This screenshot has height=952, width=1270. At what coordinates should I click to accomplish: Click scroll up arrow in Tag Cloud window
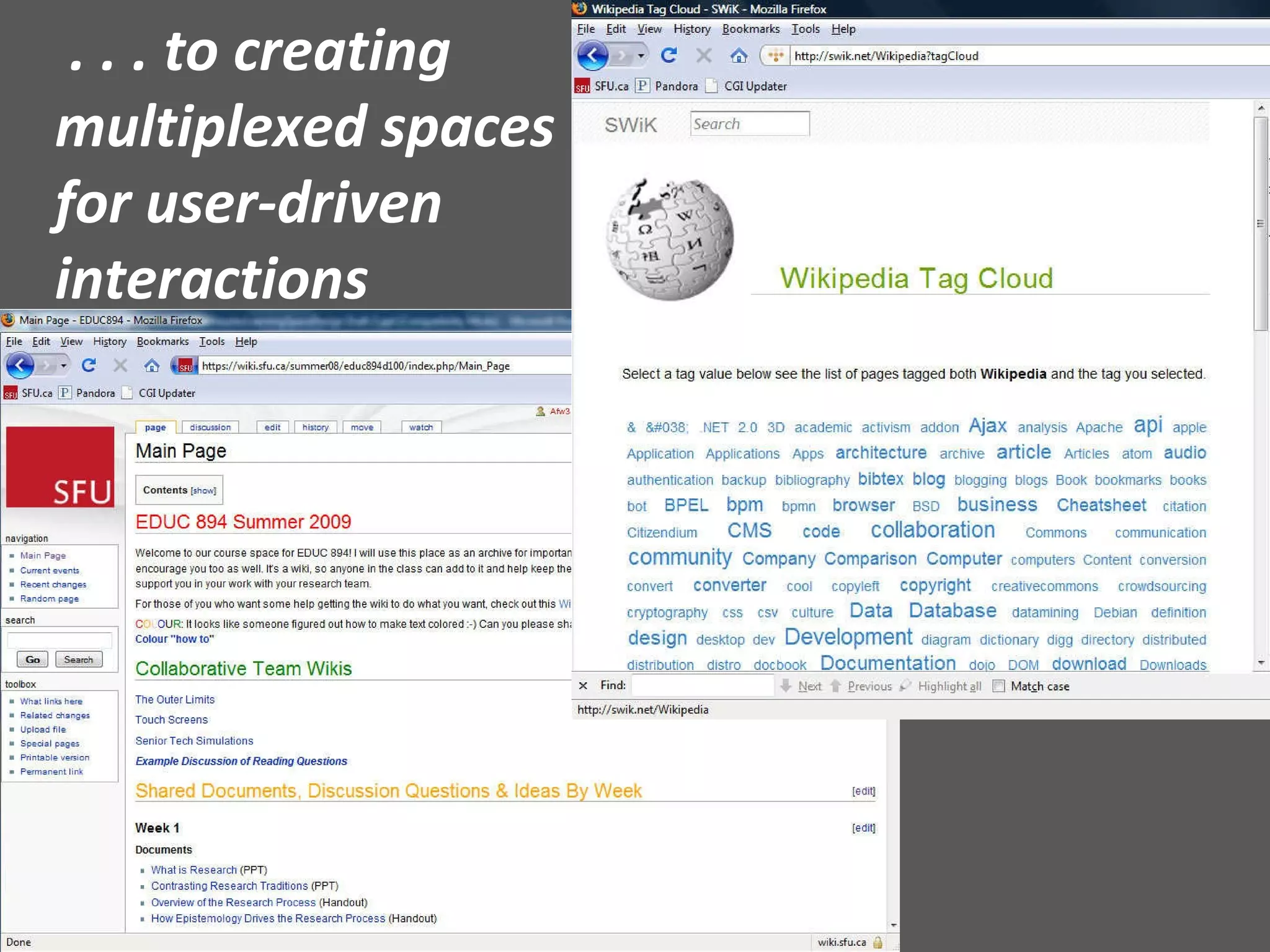click(1261, 108)
